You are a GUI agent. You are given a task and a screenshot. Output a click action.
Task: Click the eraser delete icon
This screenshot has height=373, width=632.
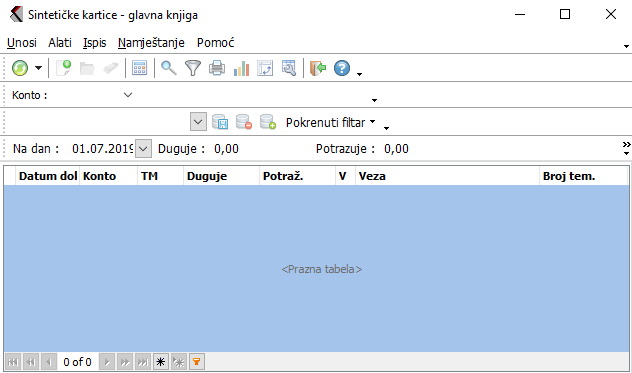tap(111, 68)
